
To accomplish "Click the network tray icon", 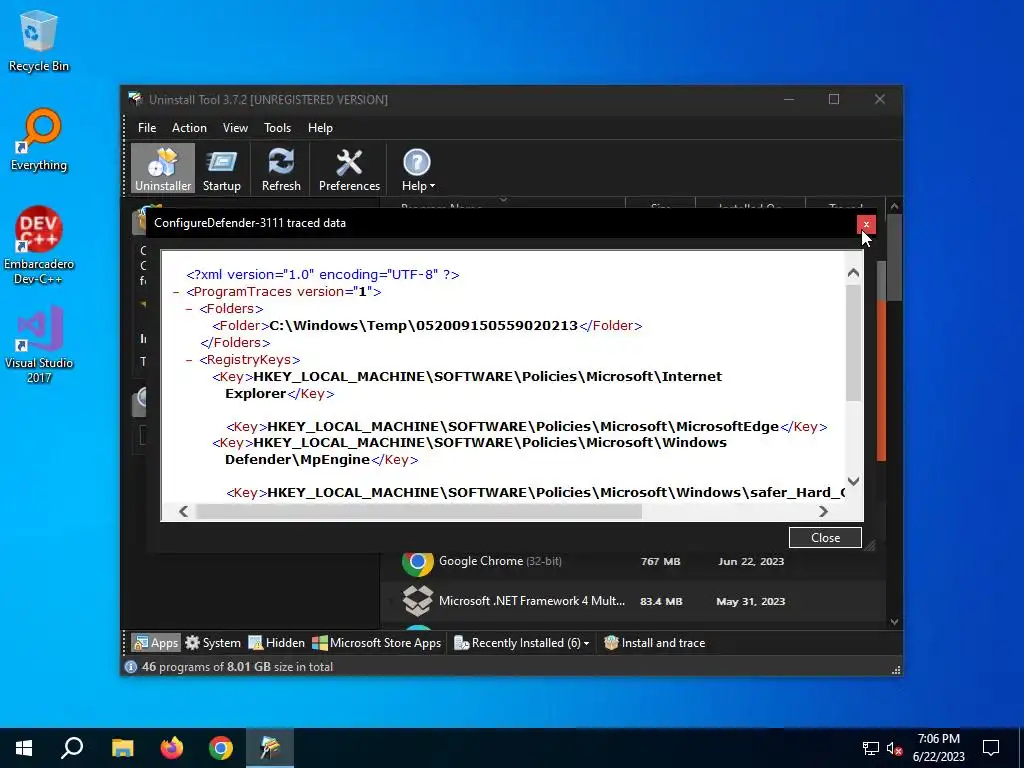I will 871,748.
